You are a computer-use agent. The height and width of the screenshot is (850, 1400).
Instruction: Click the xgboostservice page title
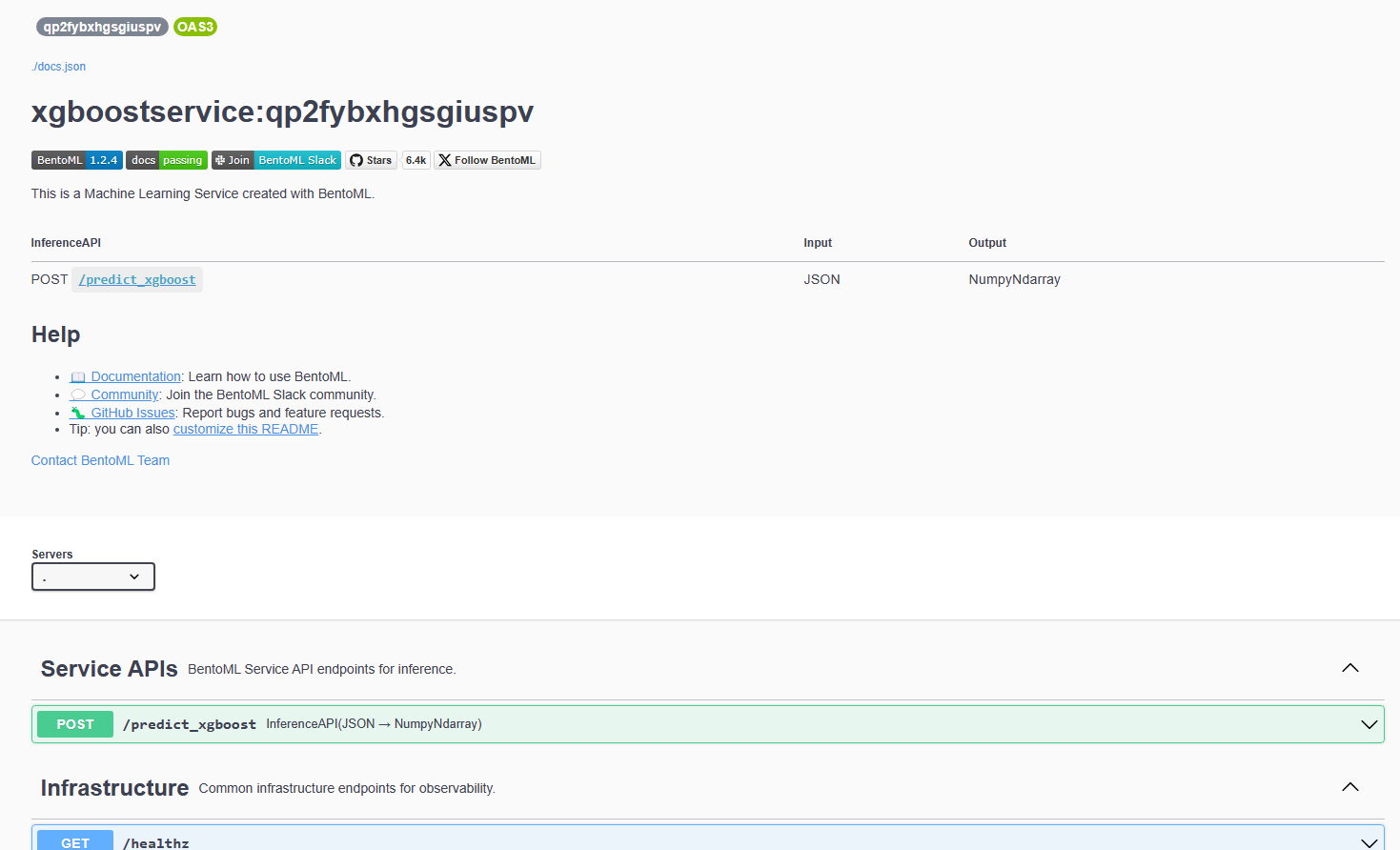(x=282, y=111)
